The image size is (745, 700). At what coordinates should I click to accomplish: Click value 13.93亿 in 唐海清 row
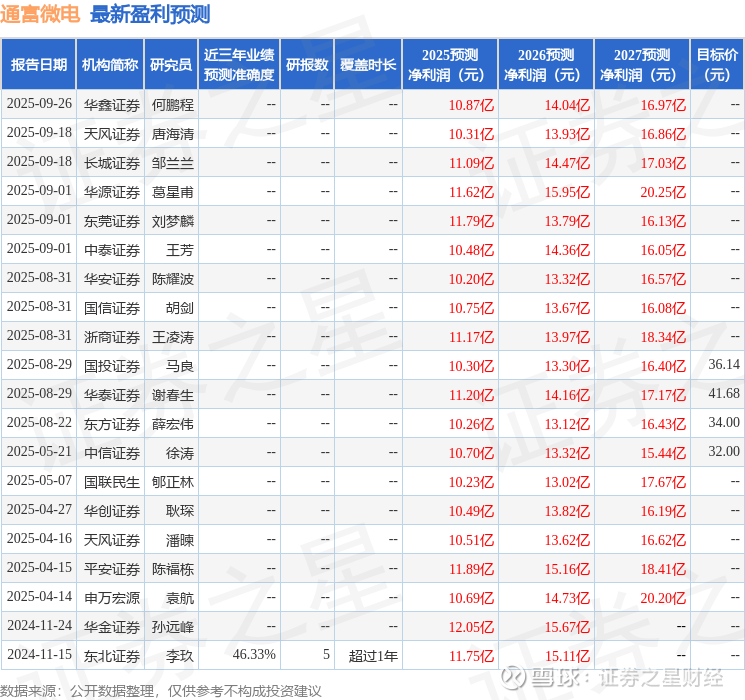tap(567, 134)
